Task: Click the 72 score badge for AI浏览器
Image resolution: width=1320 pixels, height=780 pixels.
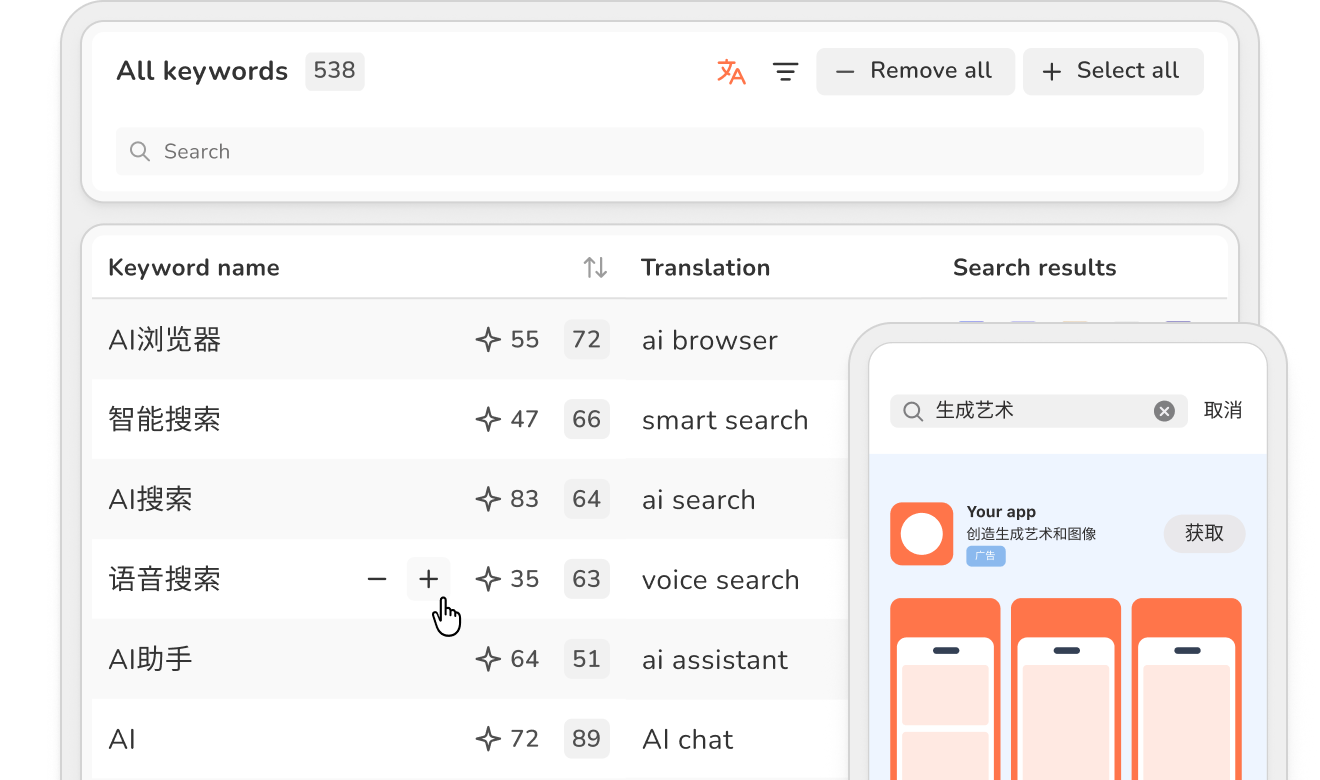Action: pos(586,340)
